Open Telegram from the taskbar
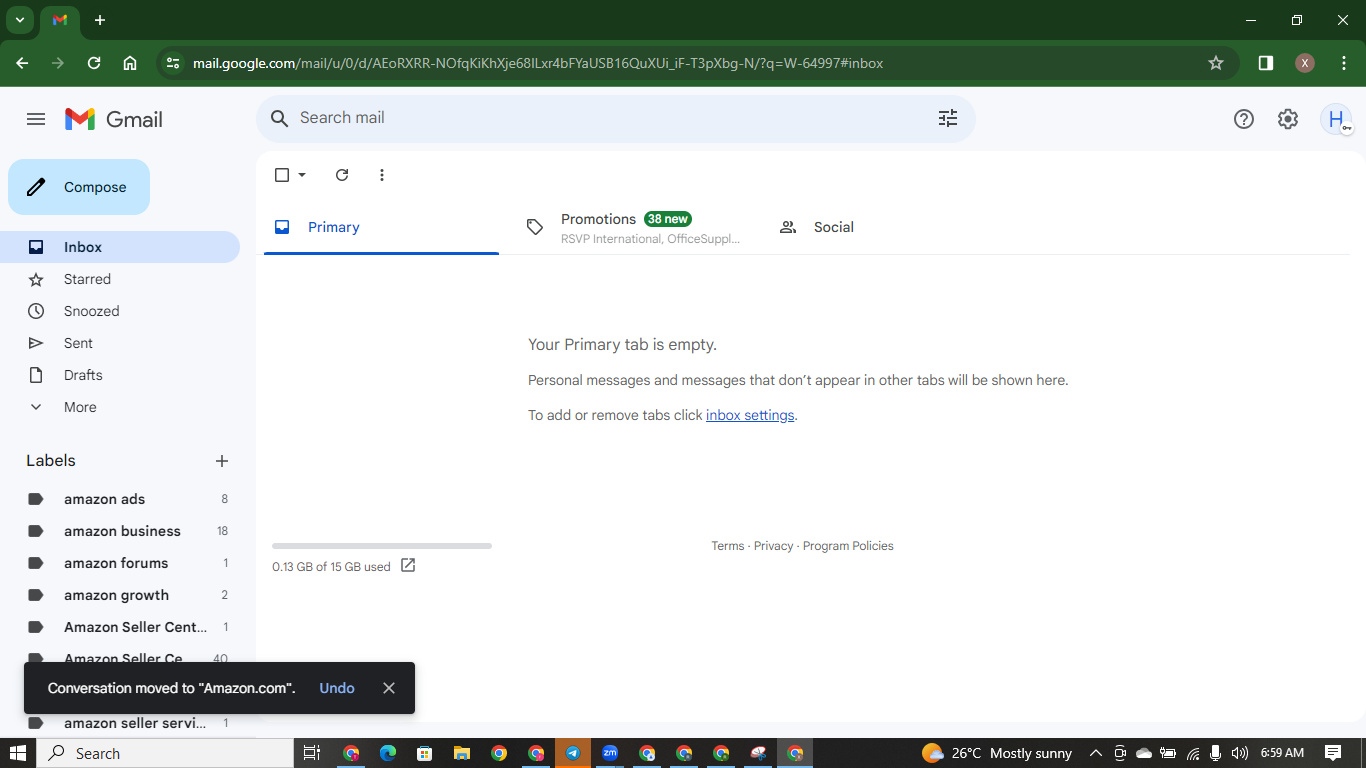This screenshot has width=1366, height=768. click(x=573, y=753)
